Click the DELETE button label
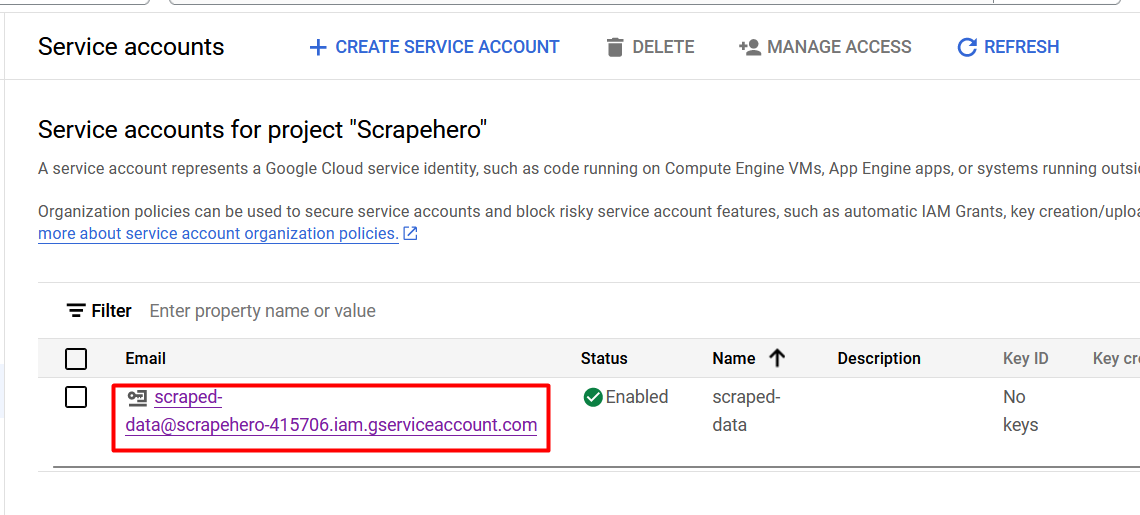Image resolution: width=1140 pixels, height=515 pixels. pos(663,47)
